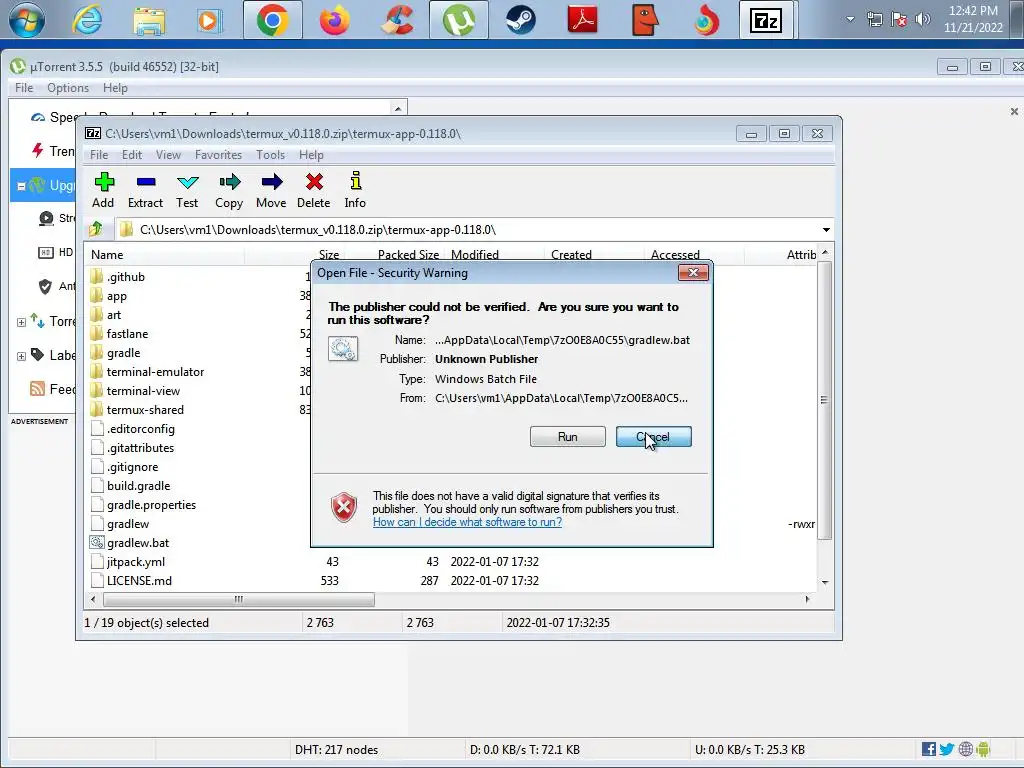1024x768 pixels.
Task: Select the termux-shared folder
Action: 145,409
